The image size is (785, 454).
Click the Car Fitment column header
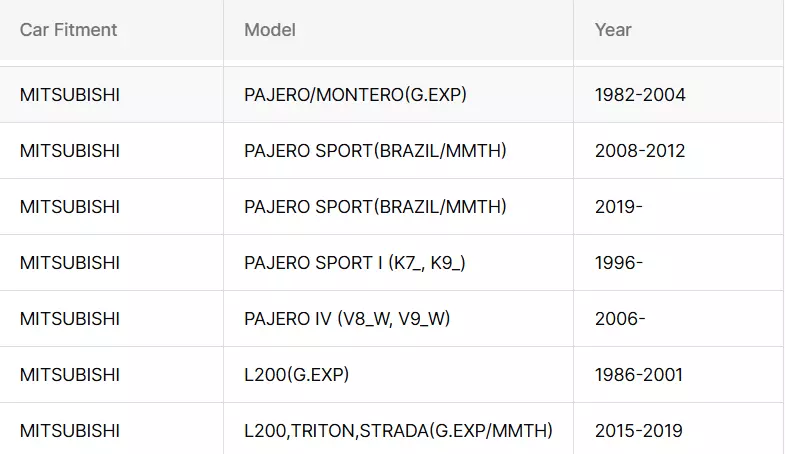(68, 30)
